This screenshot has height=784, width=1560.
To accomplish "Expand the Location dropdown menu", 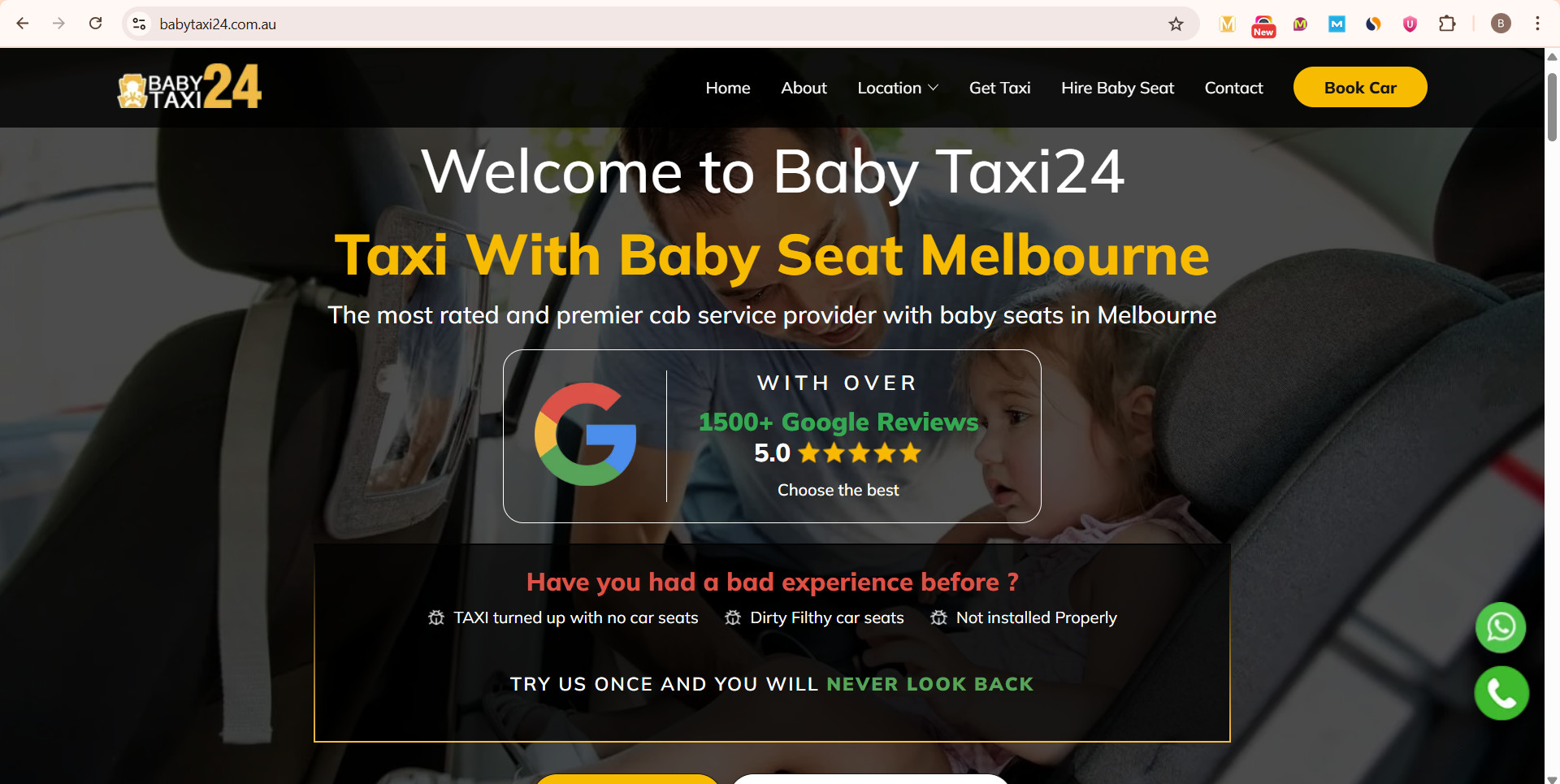I will [898, 88].
